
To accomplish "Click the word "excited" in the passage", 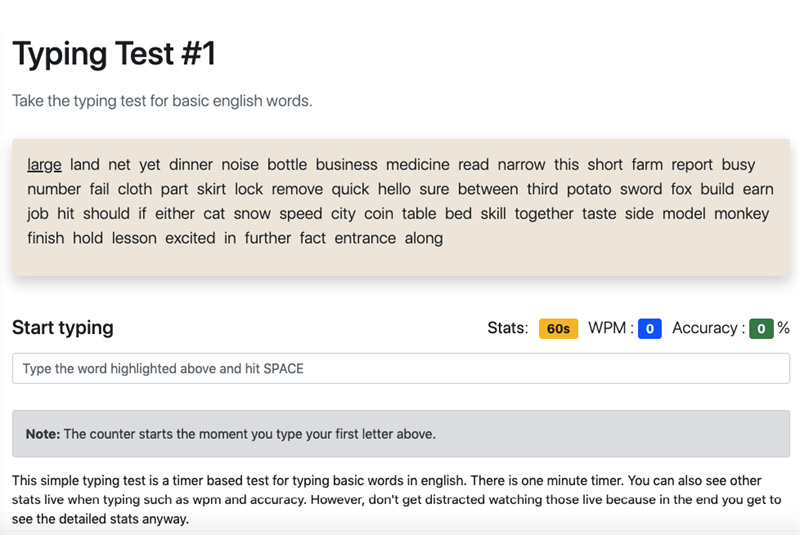I will 190,238.
